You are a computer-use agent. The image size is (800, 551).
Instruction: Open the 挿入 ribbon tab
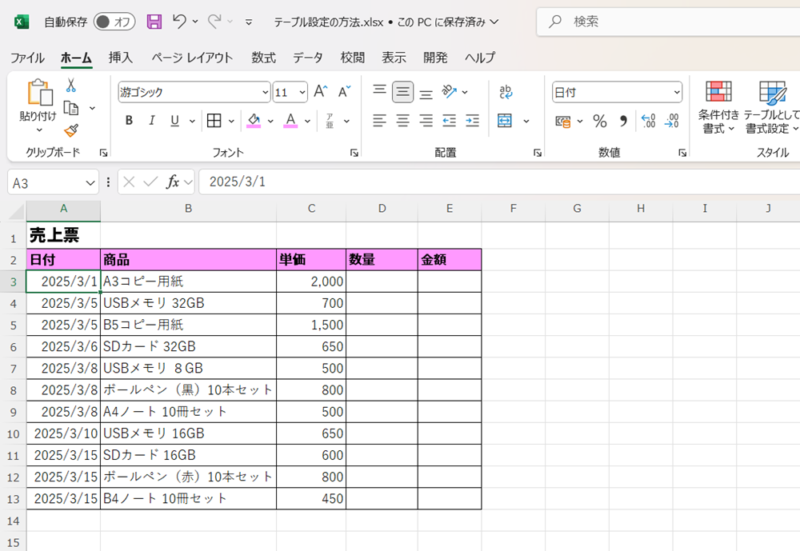click(120, 58)
